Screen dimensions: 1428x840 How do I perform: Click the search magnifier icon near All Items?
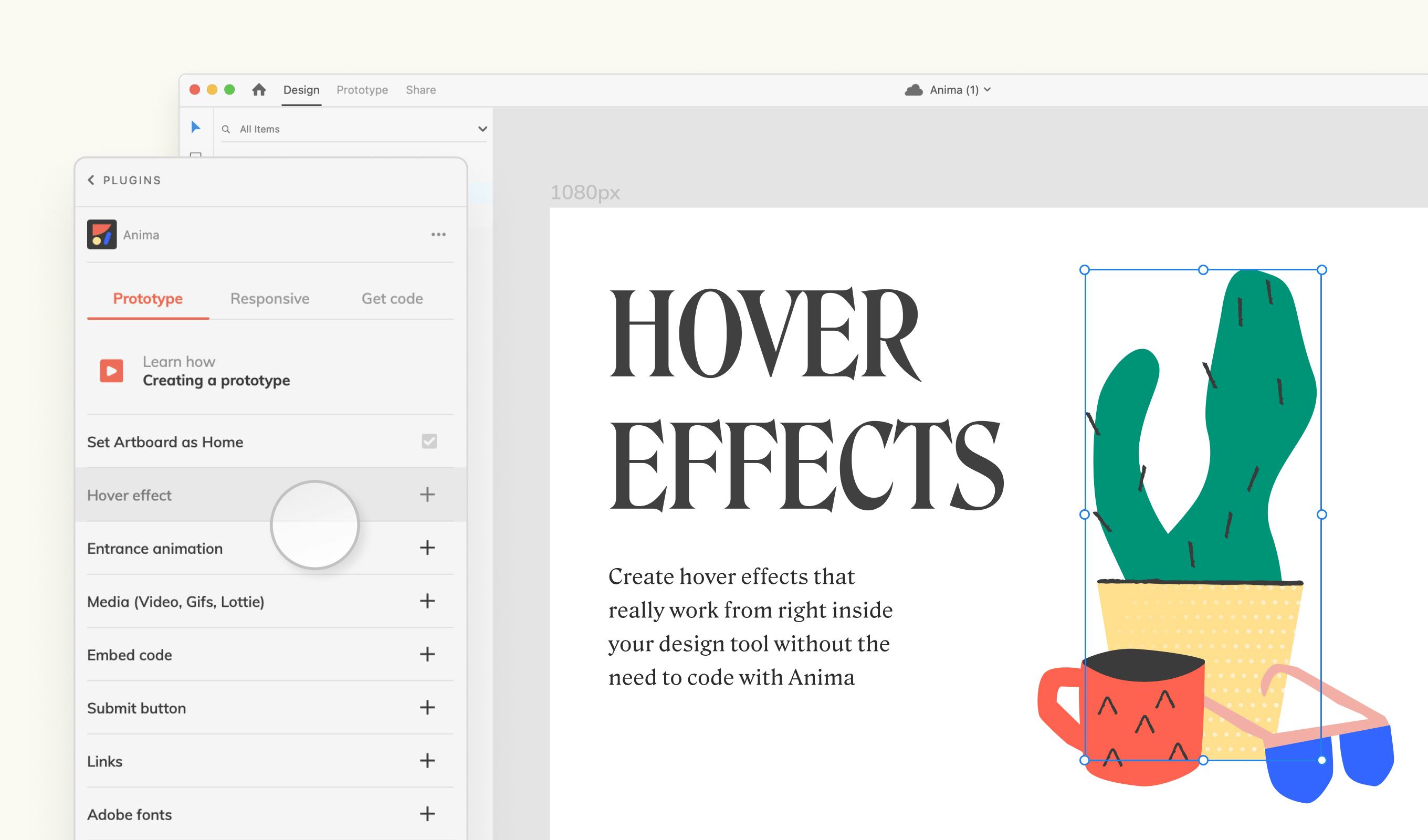226,129
